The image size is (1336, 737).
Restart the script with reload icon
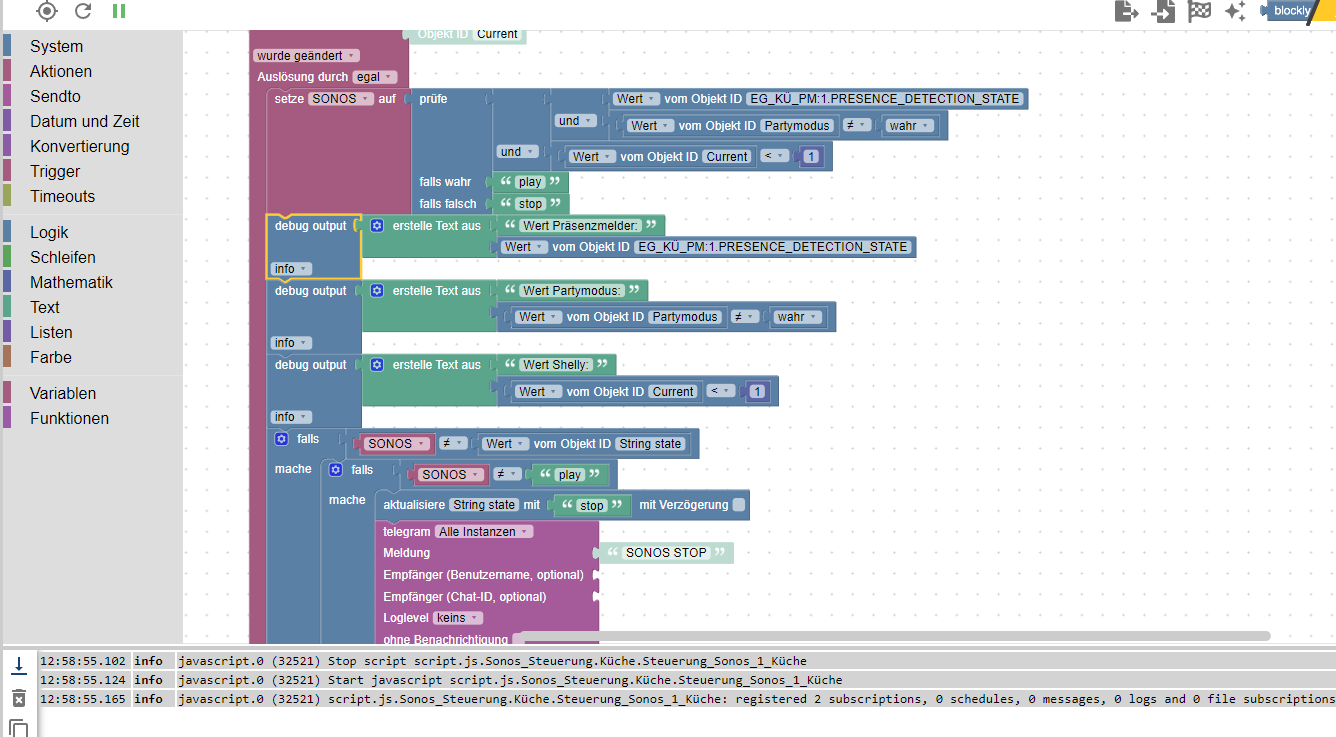(83, 11)
